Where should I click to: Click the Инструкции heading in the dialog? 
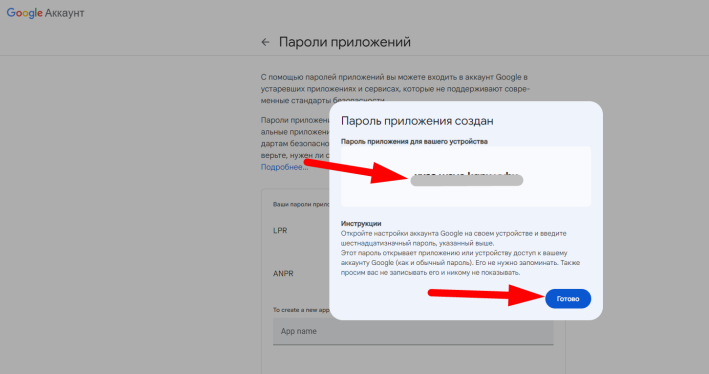[361, 223]
